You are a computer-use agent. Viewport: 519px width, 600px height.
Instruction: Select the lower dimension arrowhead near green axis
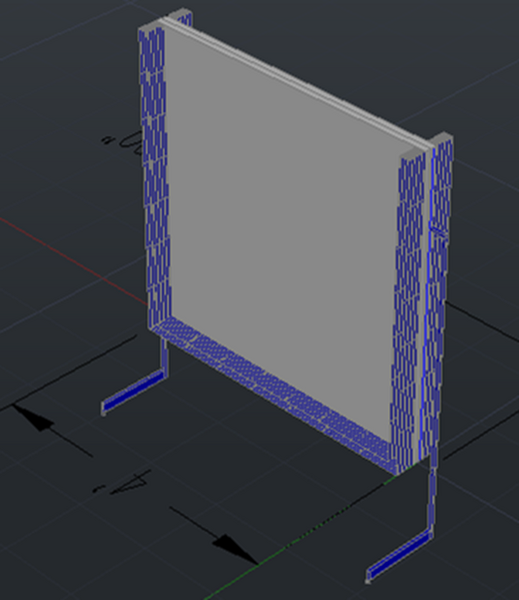pyautogui.click(x=235, y=549)
